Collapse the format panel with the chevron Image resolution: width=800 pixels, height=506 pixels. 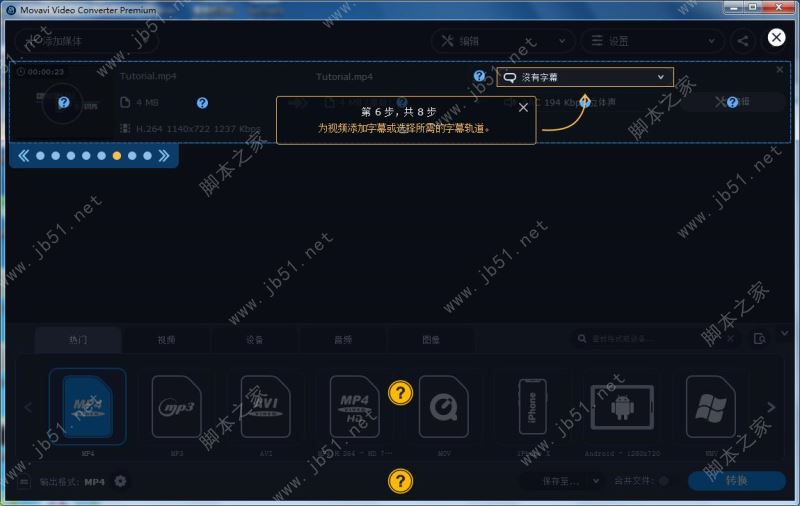click(784, 333)
